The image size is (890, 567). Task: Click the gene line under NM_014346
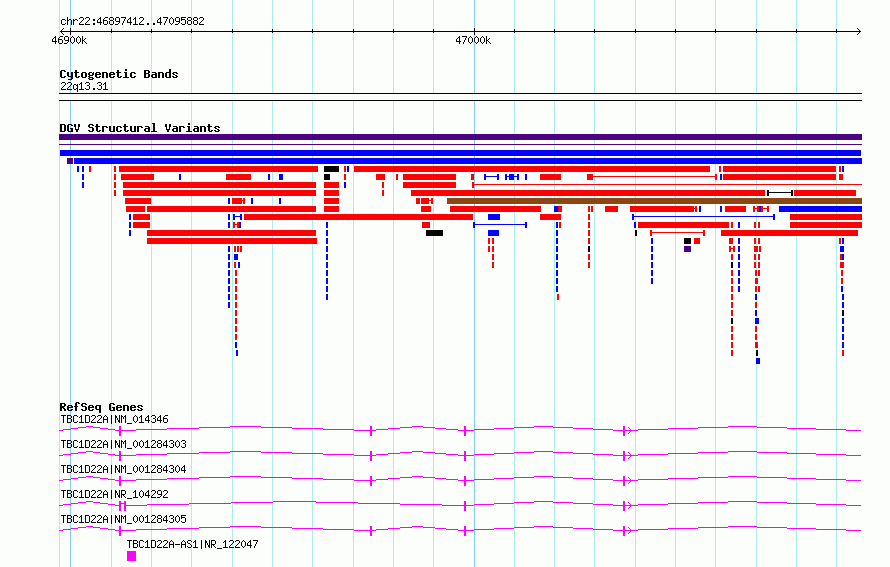pos(460,430)
